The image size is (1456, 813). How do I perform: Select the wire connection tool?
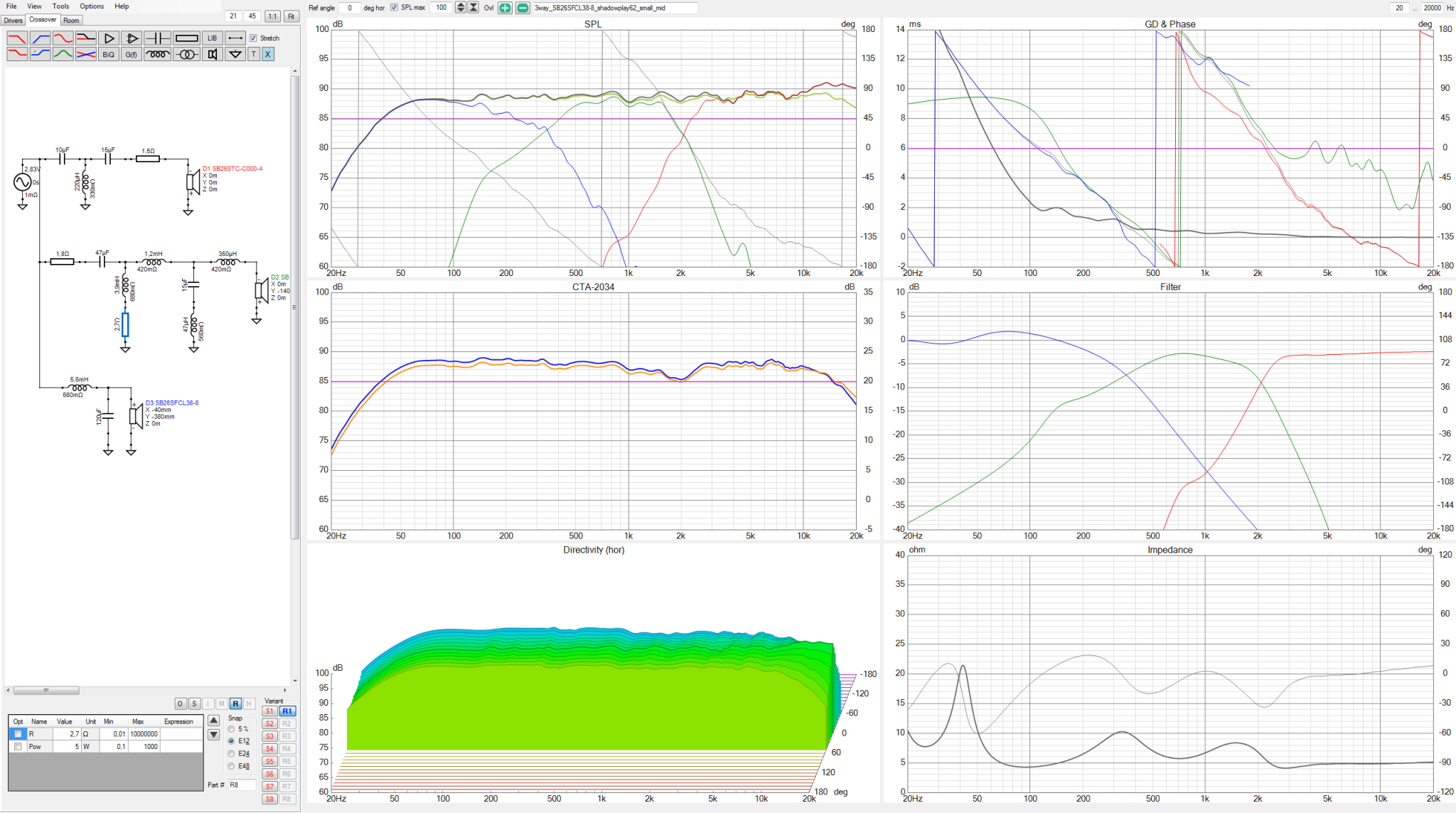point(235,38)
